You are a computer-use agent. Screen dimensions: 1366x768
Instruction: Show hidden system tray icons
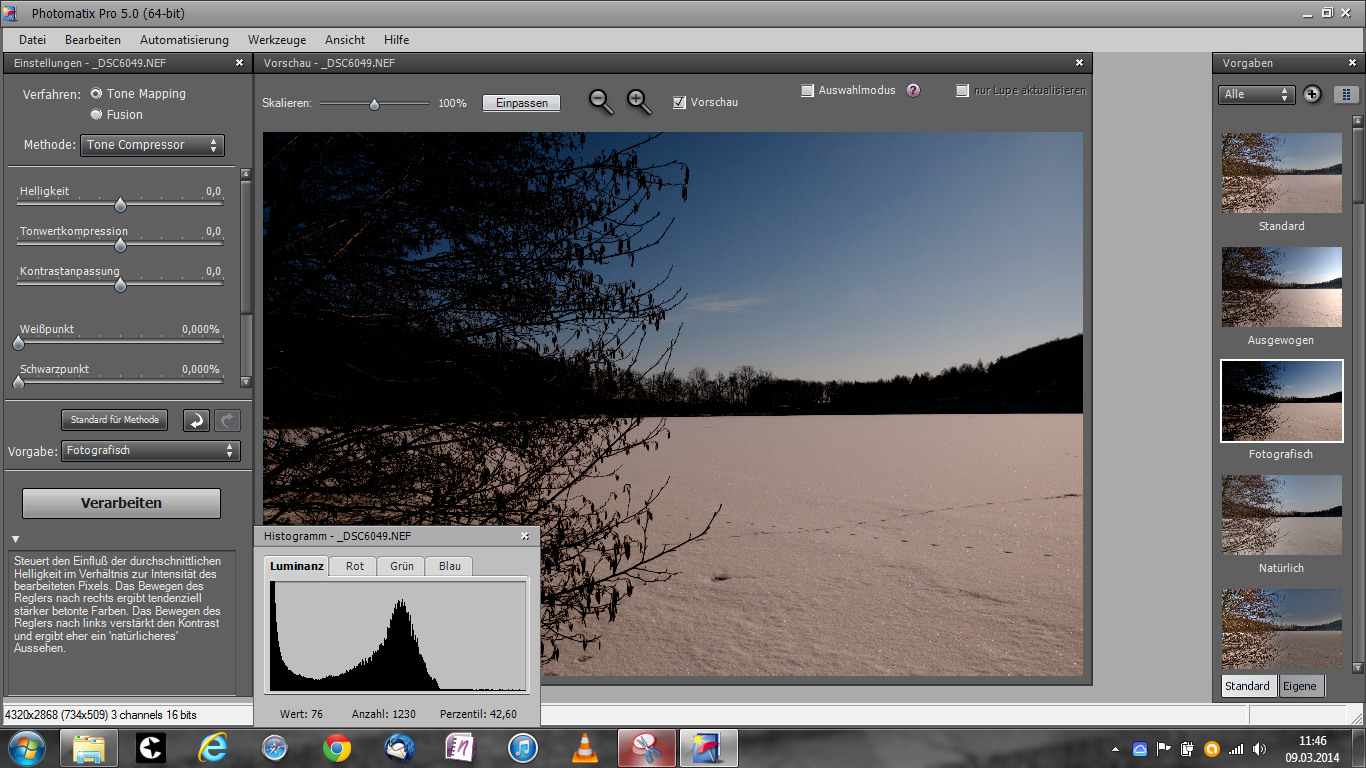point(1116,749)
